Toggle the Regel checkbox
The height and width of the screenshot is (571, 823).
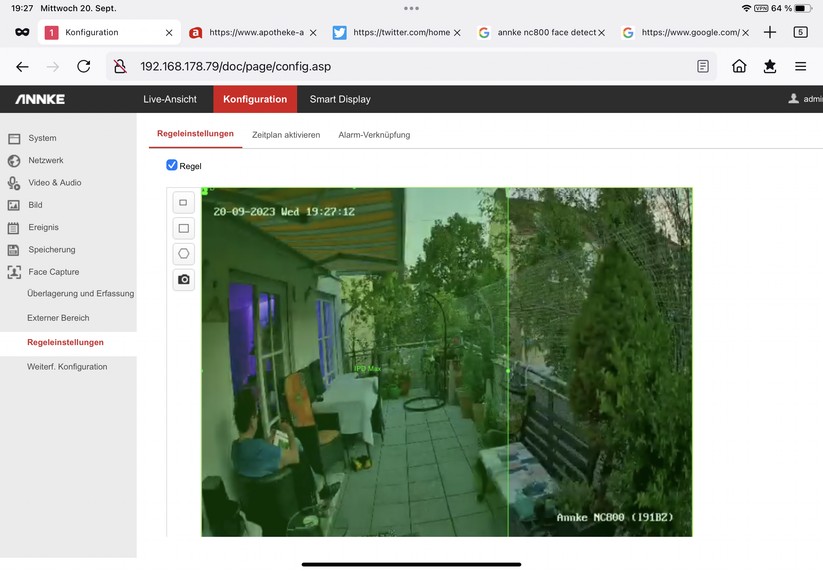pyautogui.click(x=172, y=165)
